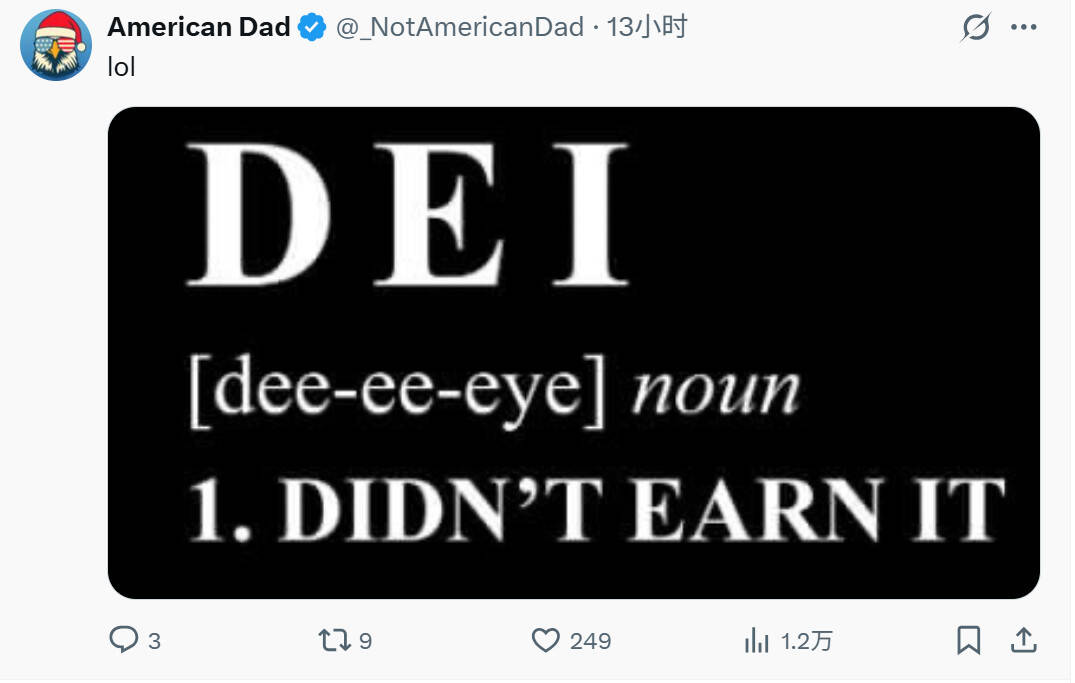Bookmark this post

pos(968,640)
